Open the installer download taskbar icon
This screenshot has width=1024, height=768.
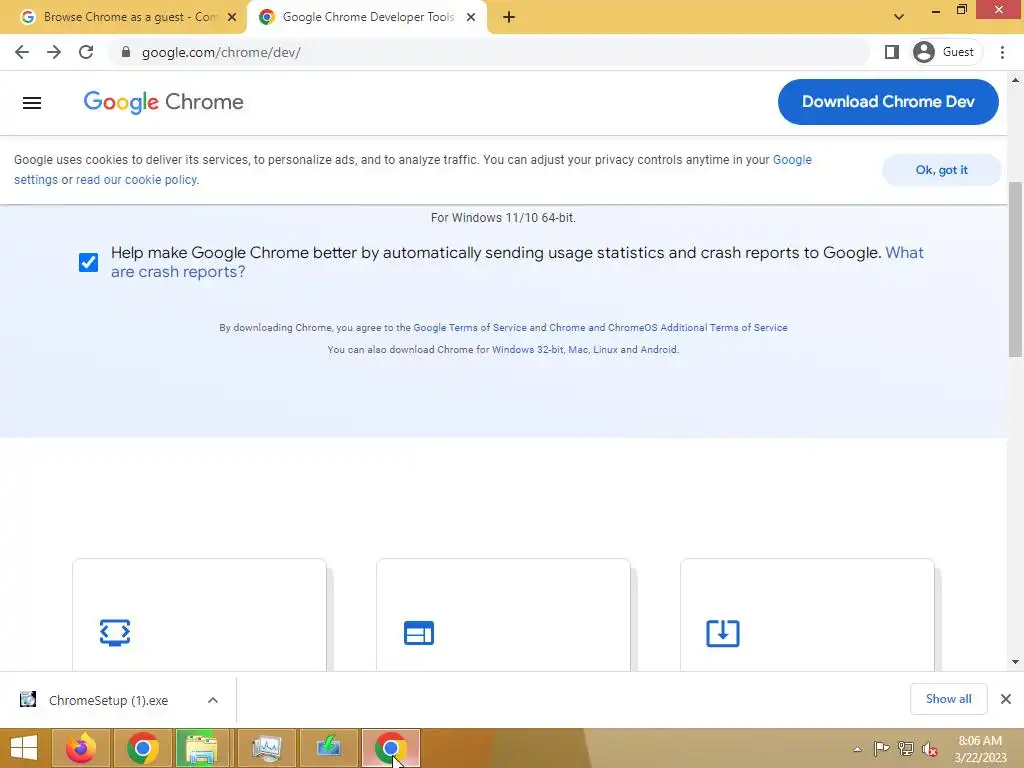pos(328,748)
